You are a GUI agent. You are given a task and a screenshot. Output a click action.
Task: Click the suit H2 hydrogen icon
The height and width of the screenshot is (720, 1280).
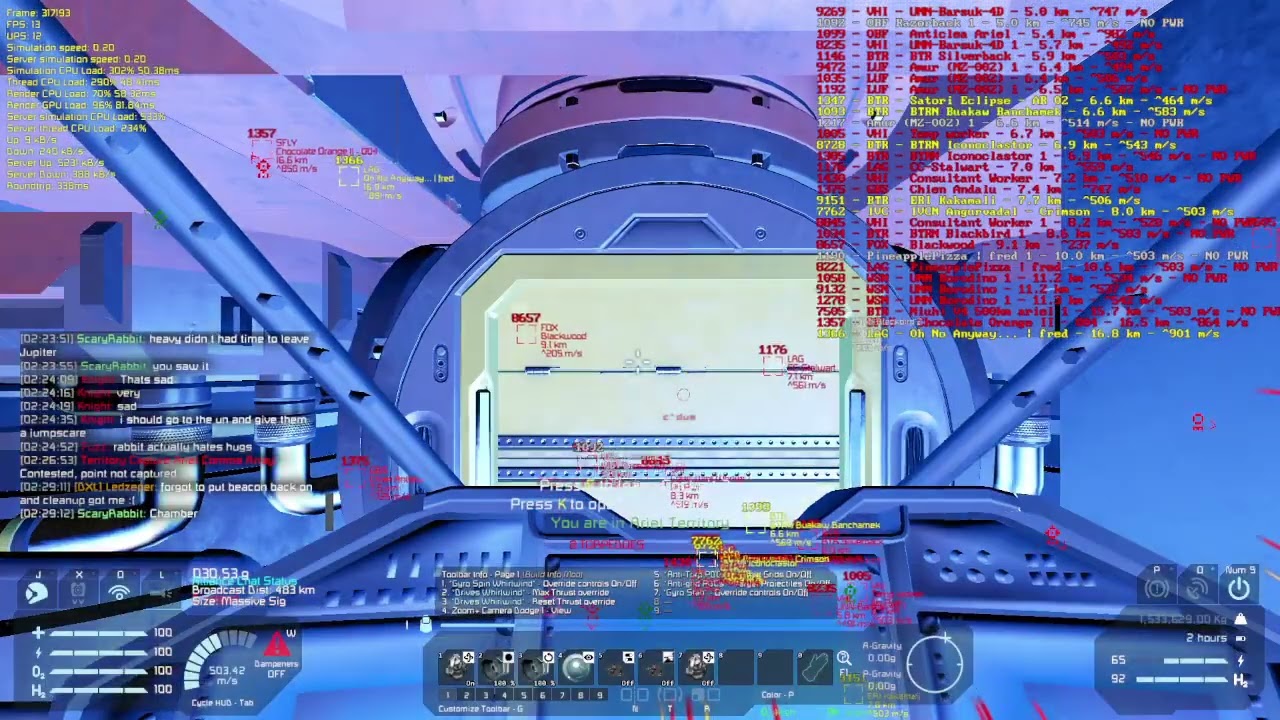(38, 690)
